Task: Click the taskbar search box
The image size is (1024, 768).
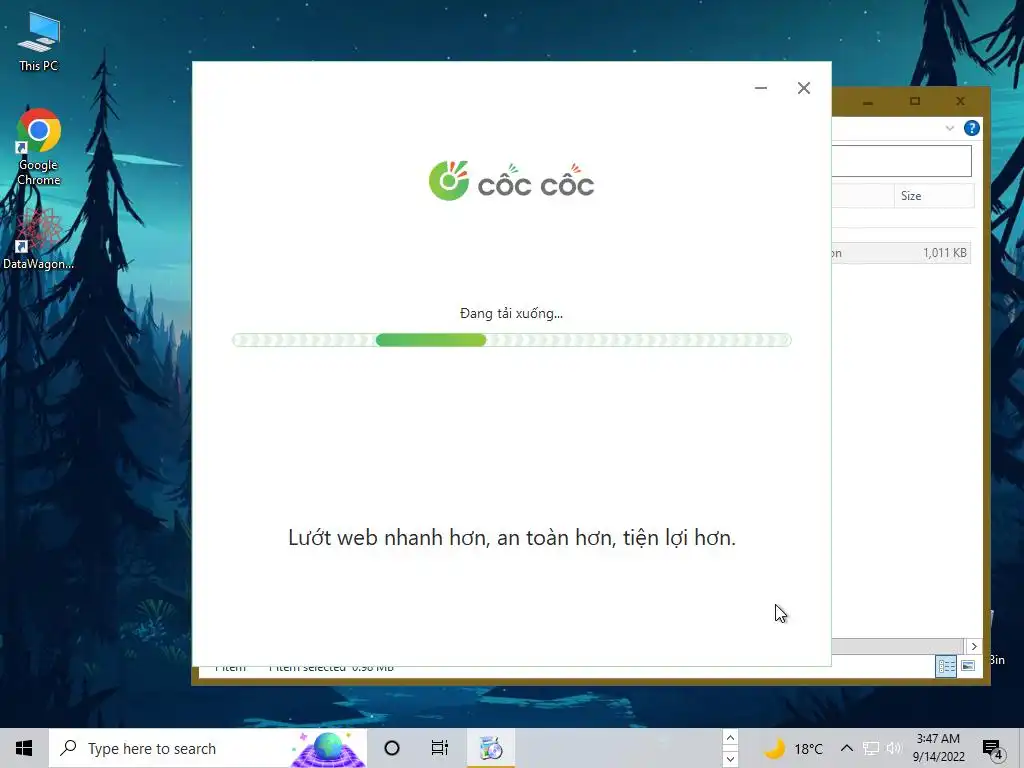Action: tap(208, 748)
